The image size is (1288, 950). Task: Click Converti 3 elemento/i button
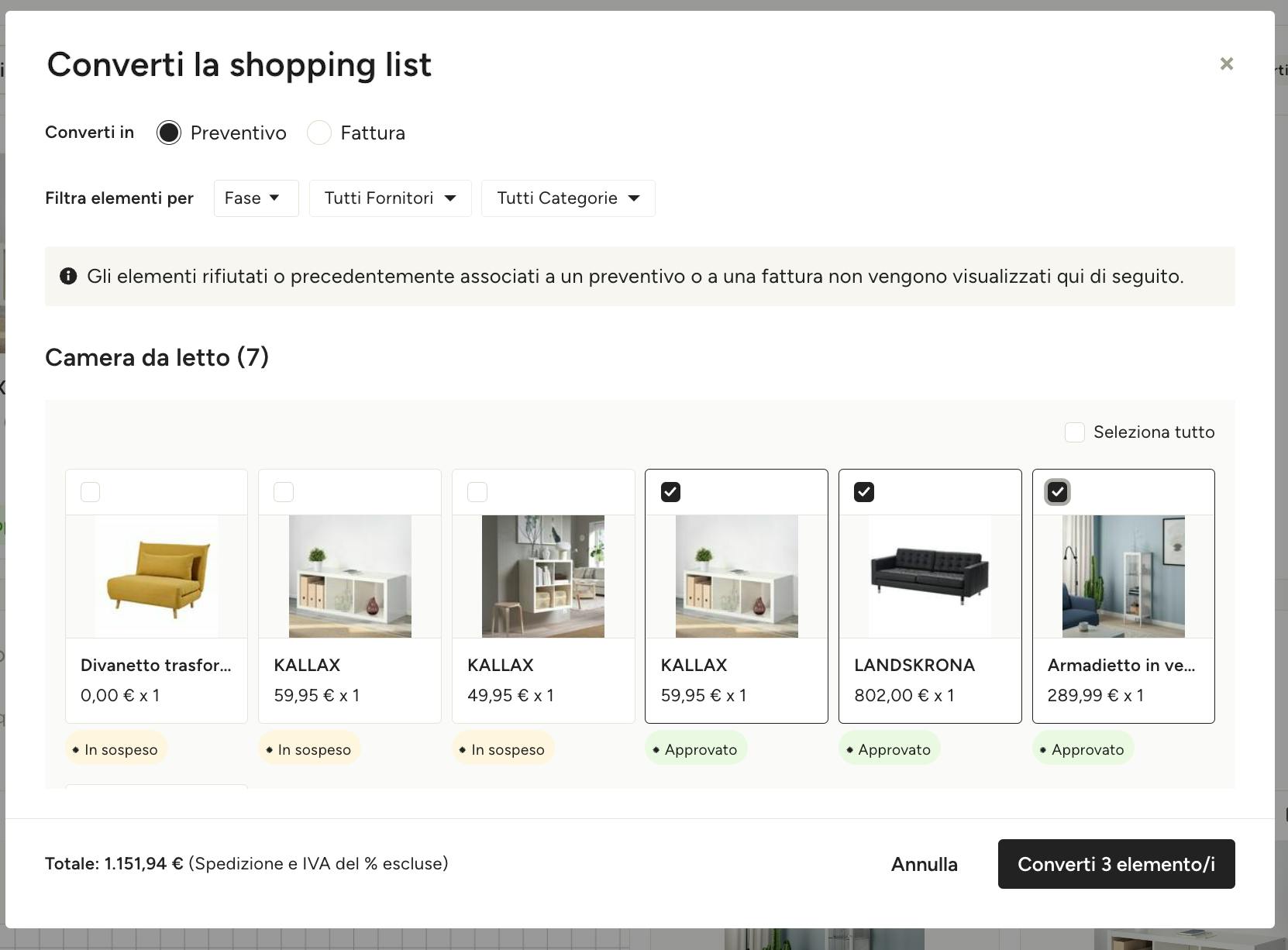point(1116,864)
